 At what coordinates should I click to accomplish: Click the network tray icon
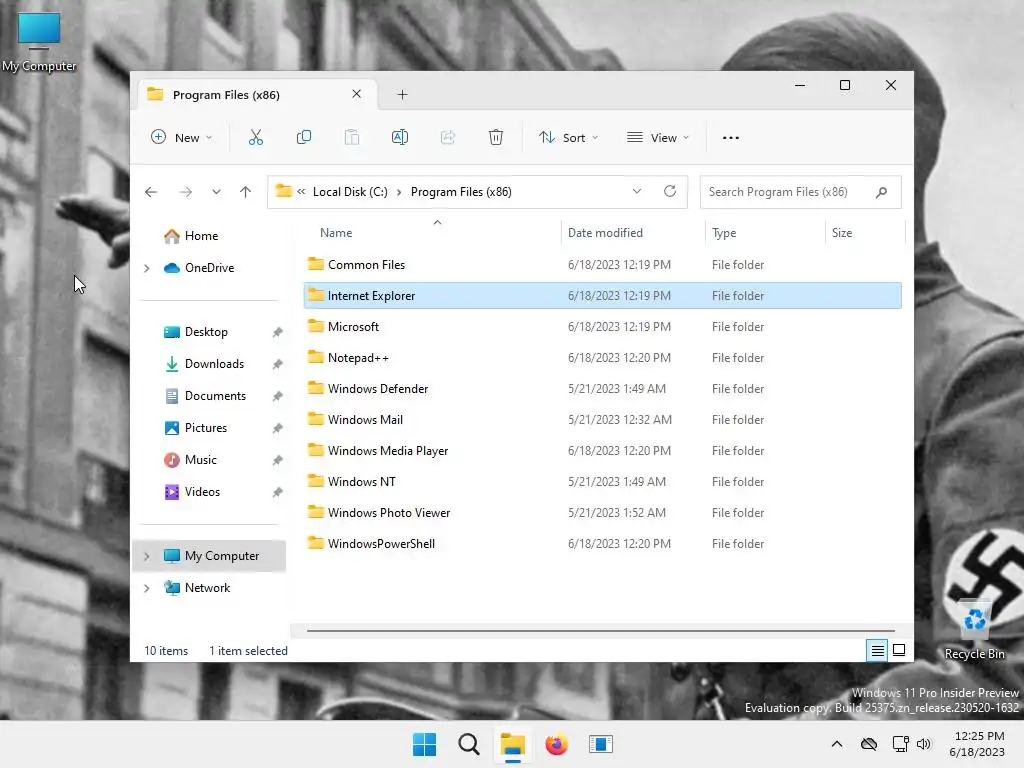pos(901,744)
